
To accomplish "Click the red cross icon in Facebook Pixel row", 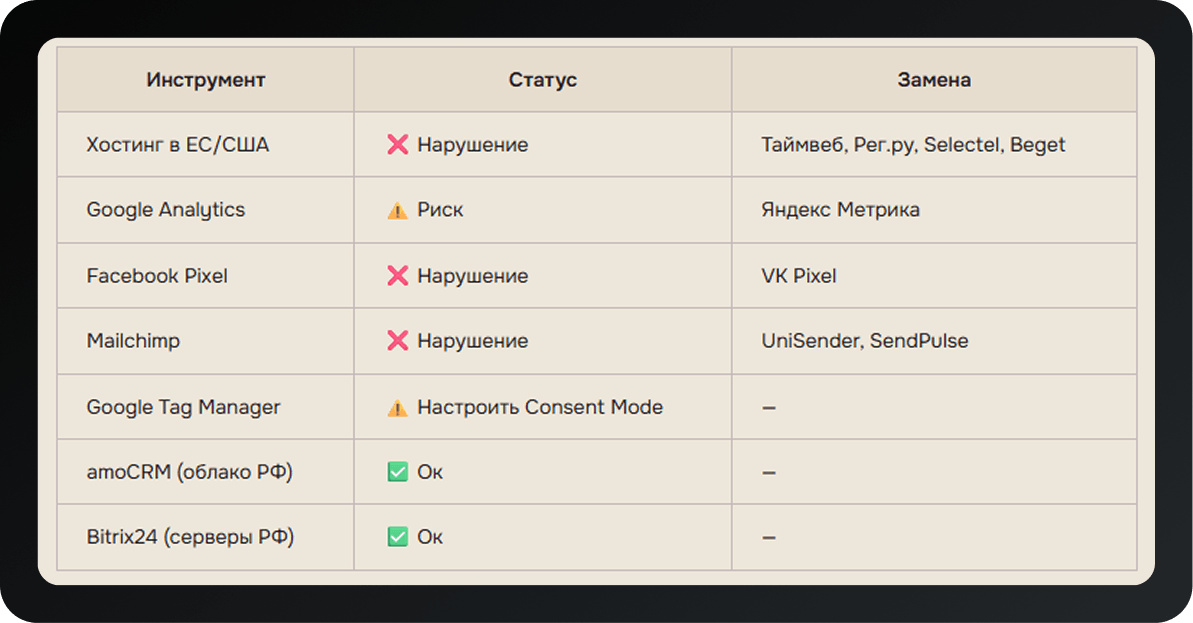I will [397, 275].
